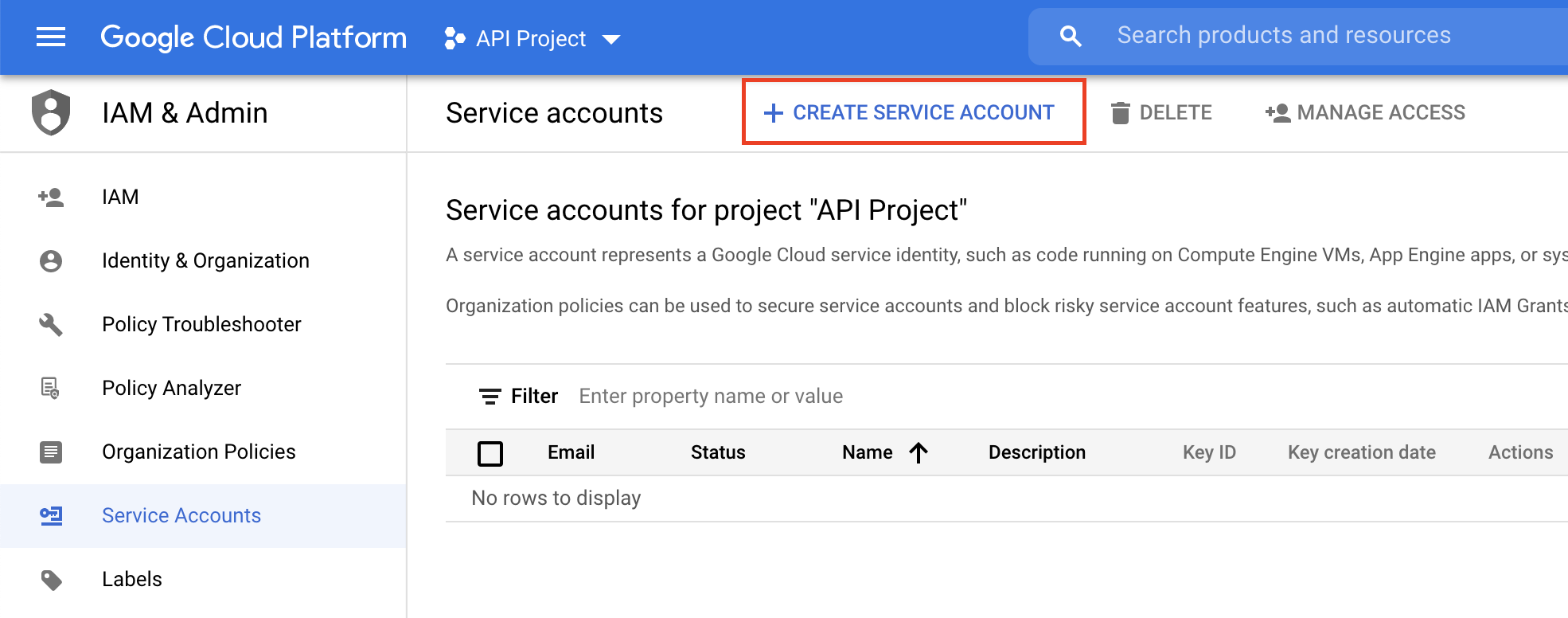
Task: Sort table by Email column
Action: pyautogui.click(x=571, y=452)
